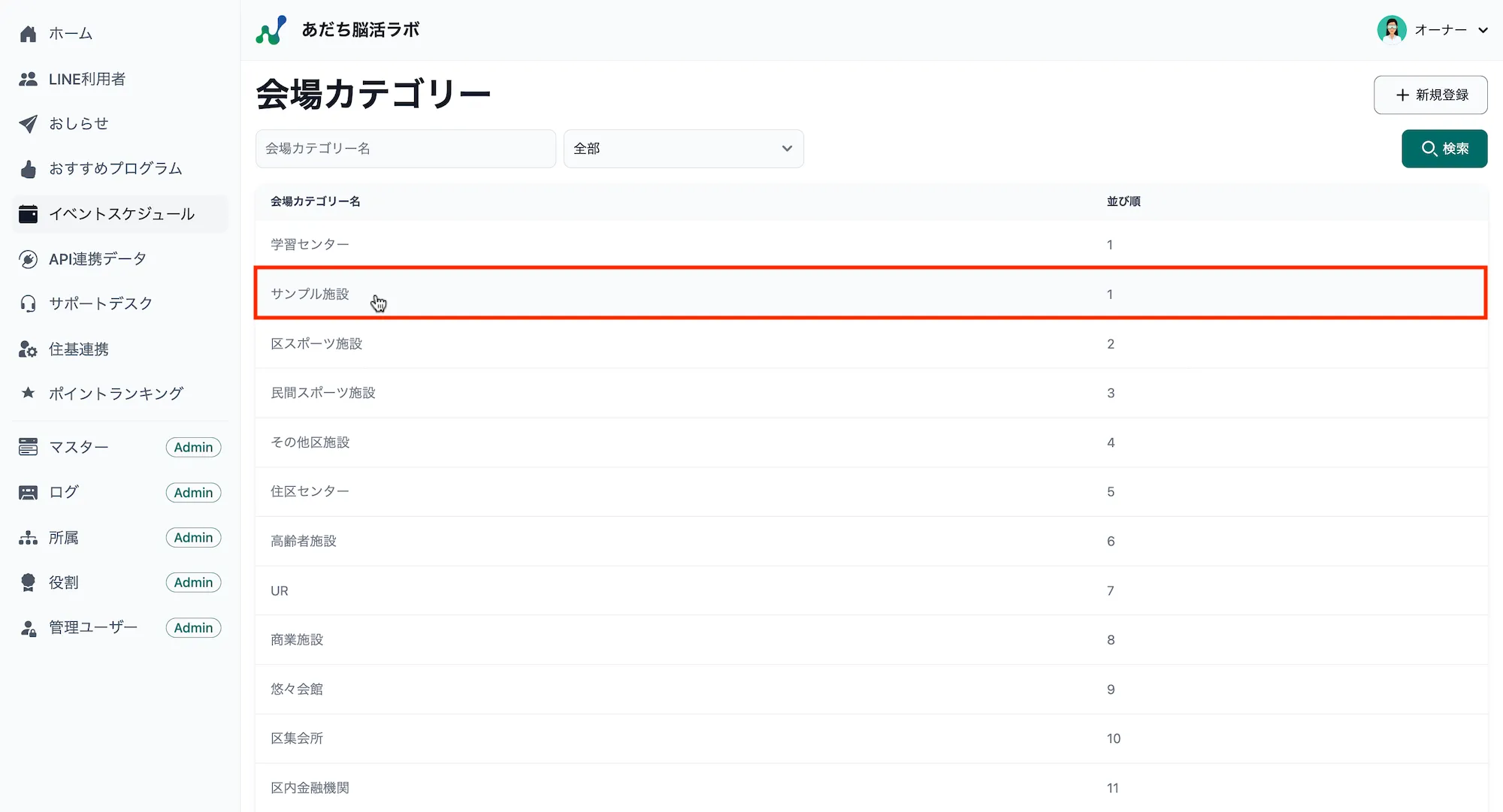
Task: Open the 全部 filter dropdown
Action: click(682, 148)
